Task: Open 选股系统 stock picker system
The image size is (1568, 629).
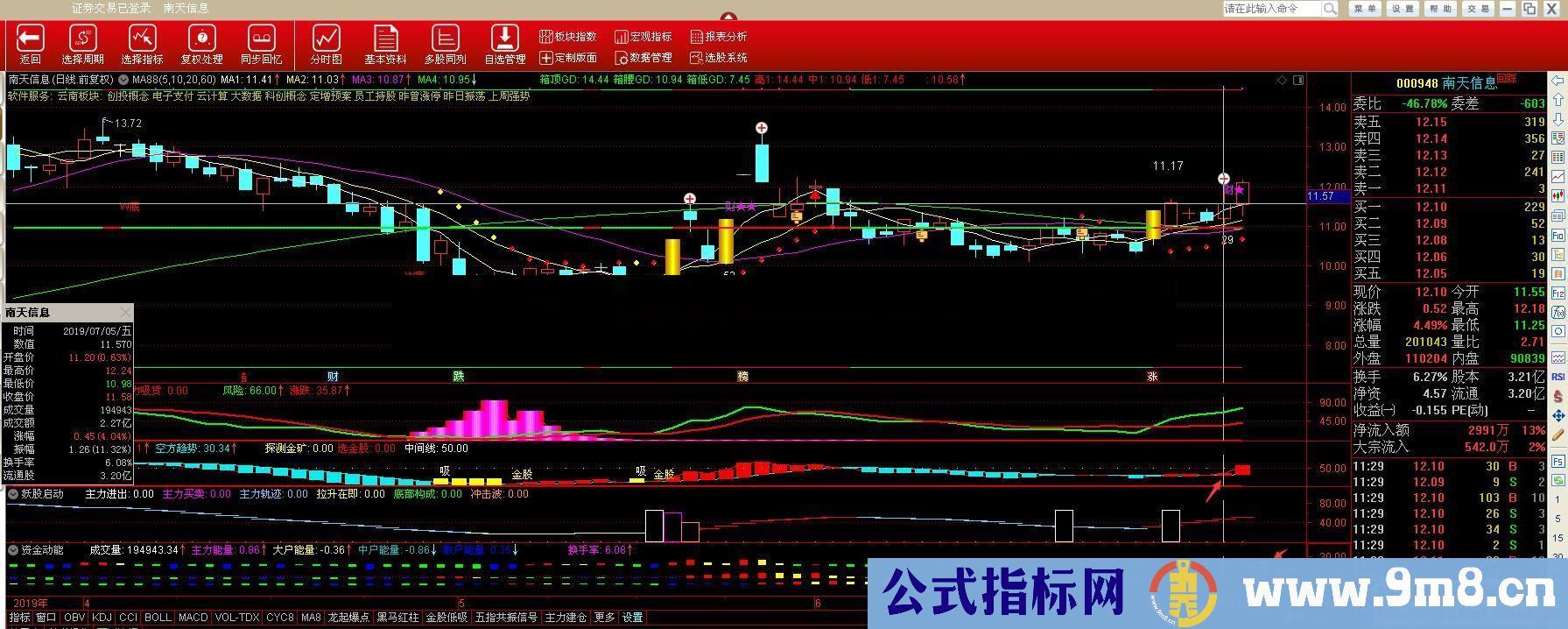Action: [719, 58]
